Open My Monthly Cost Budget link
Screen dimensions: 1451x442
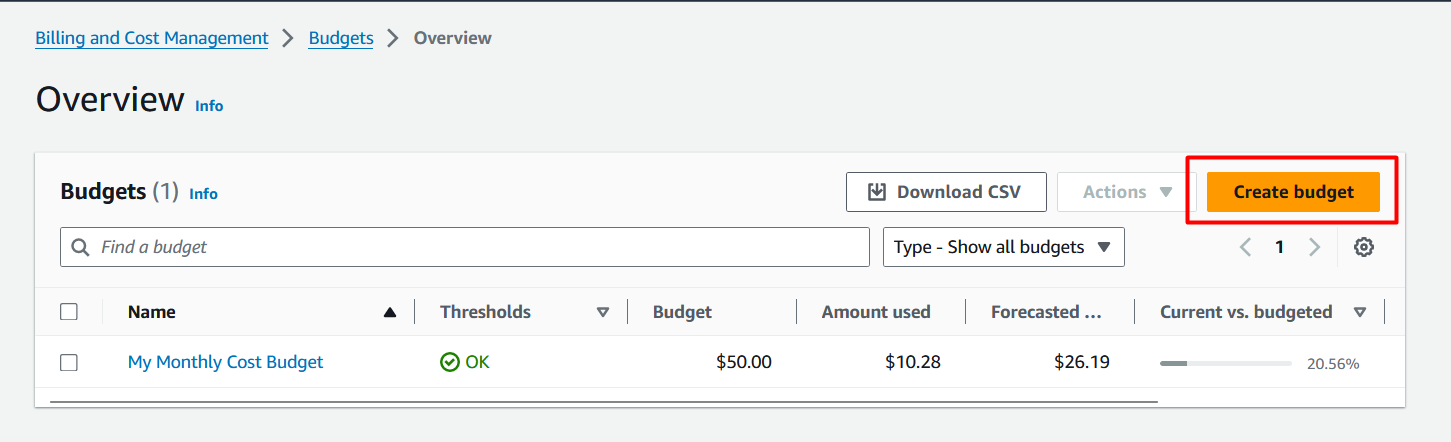[226, 362]
